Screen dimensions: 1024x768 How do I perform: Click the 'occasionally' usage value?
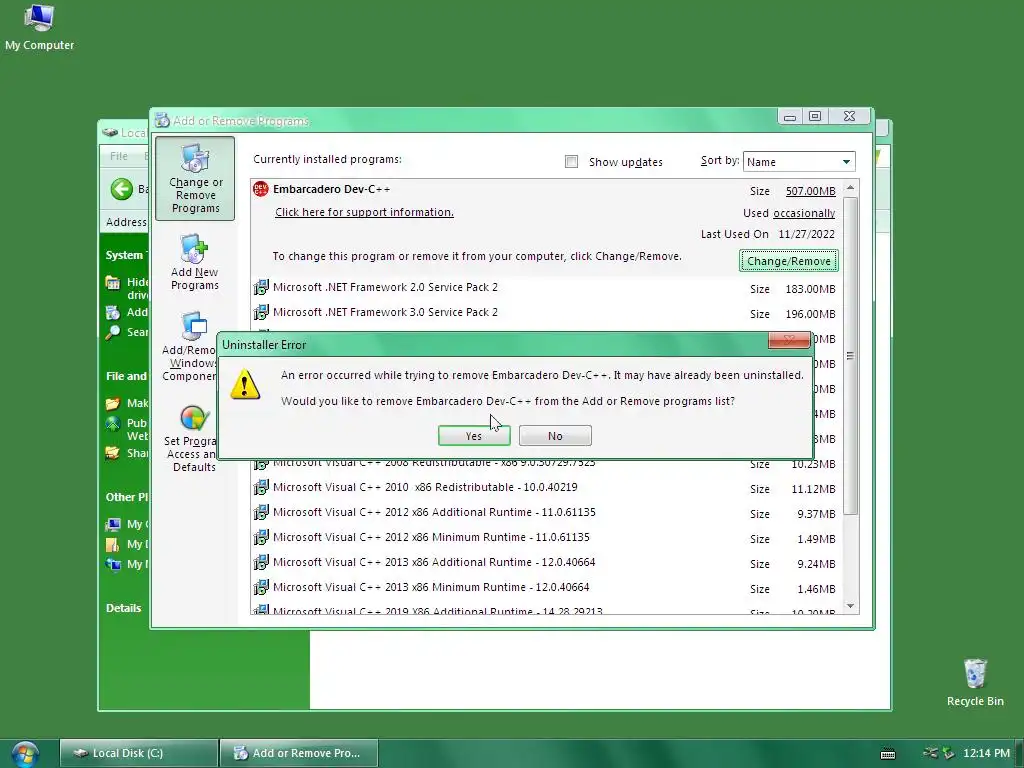(804, 213)
